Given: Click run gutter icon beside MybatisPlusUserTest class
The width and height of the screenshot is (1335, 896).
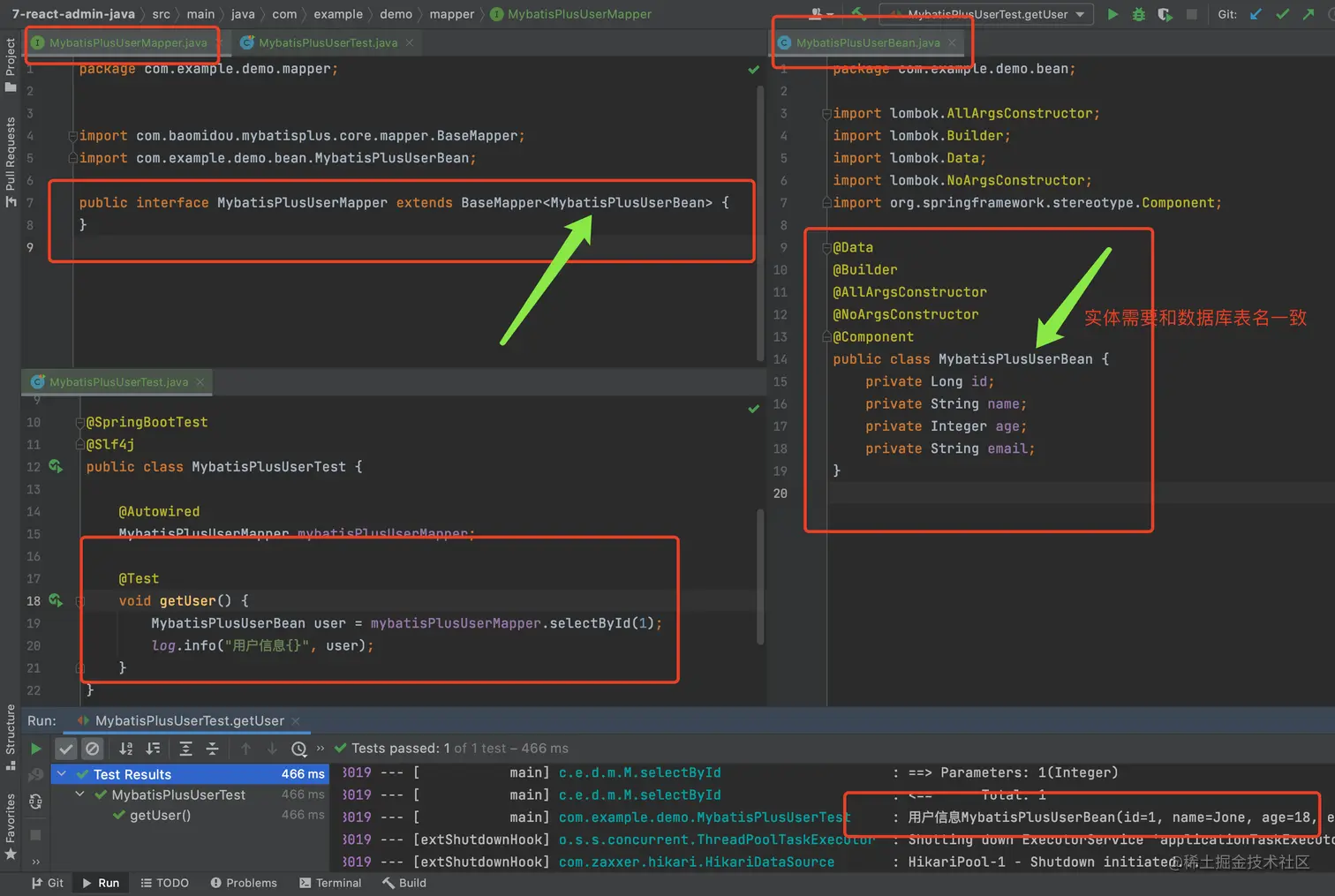Looking at the screenshot, I should pos(56,466).
